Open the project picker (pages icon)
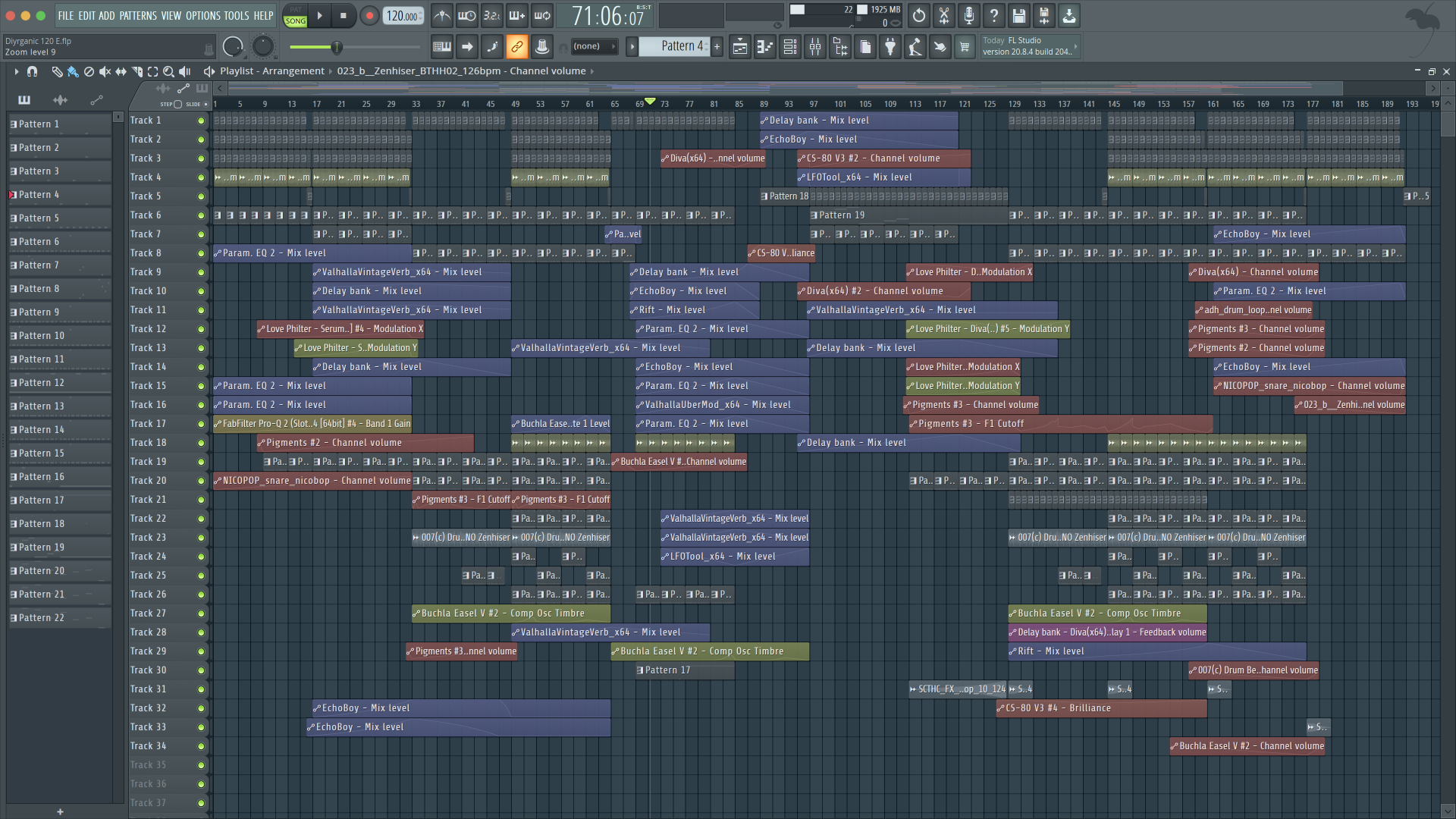 coord(865,47)
